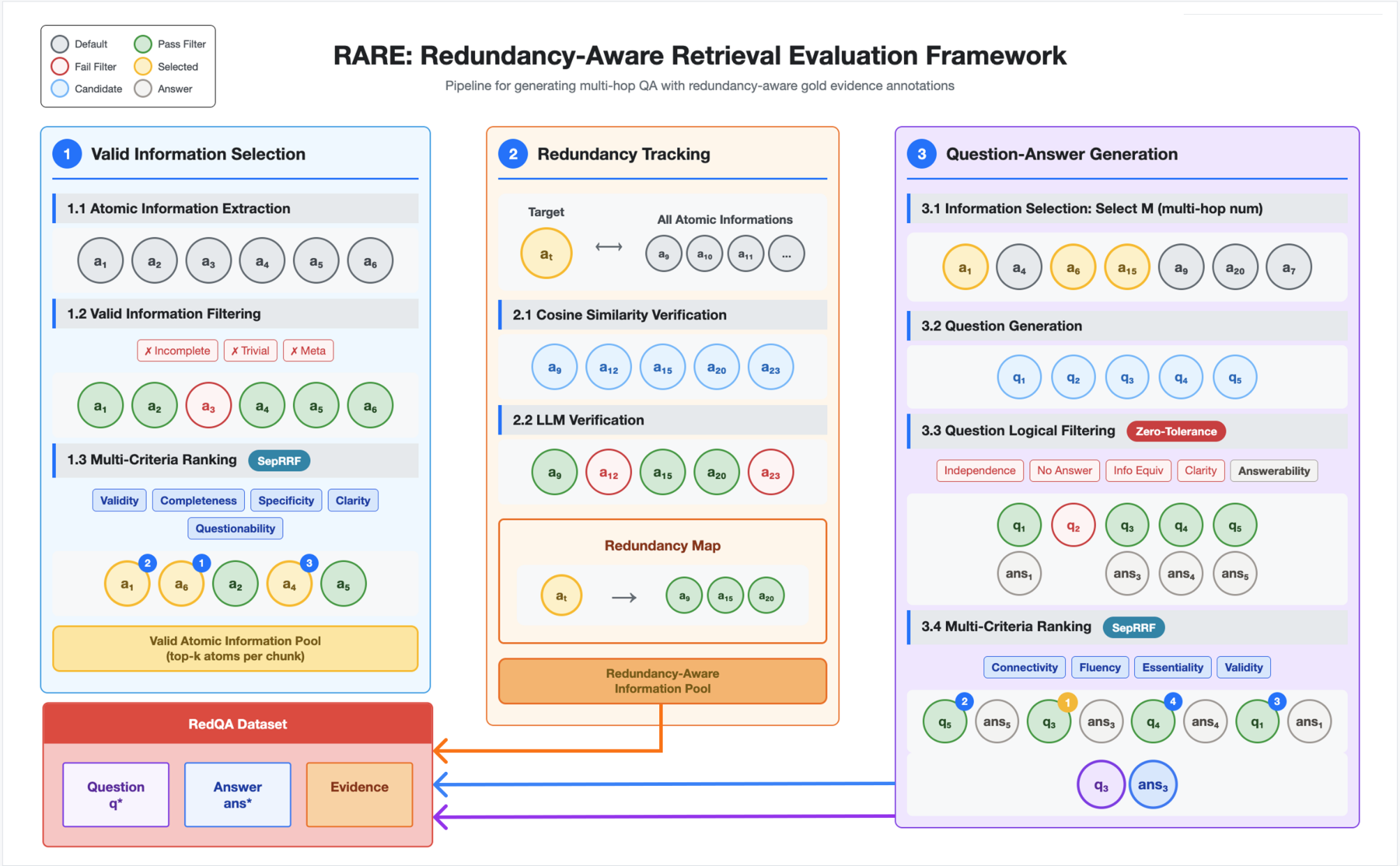Click the red a₃ fail-filter circle
This screenshot has width=1400, height=866.
pos(208,405)
